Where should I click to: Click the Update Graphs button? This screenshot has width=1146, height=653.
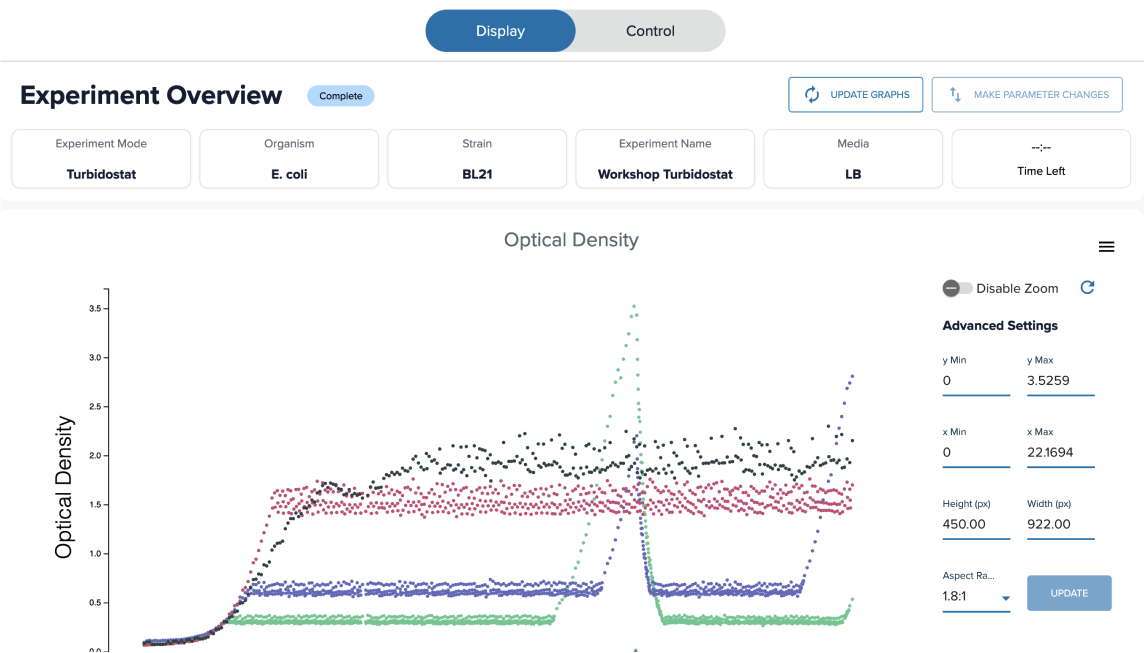[855, 94]
